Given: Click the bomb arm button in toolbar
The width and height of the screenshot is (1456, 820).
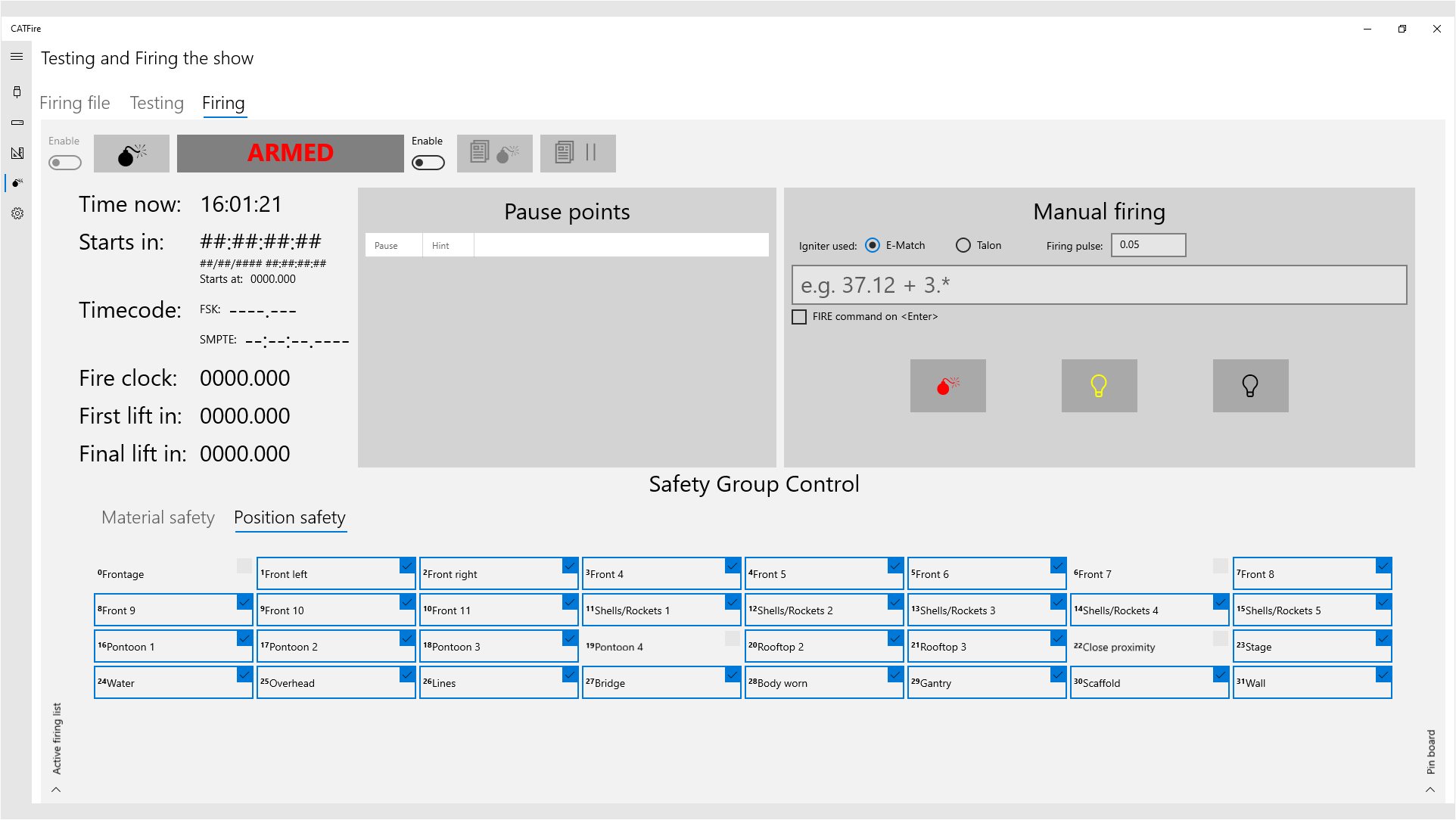Looking at the screenshot, I should 132,154.
